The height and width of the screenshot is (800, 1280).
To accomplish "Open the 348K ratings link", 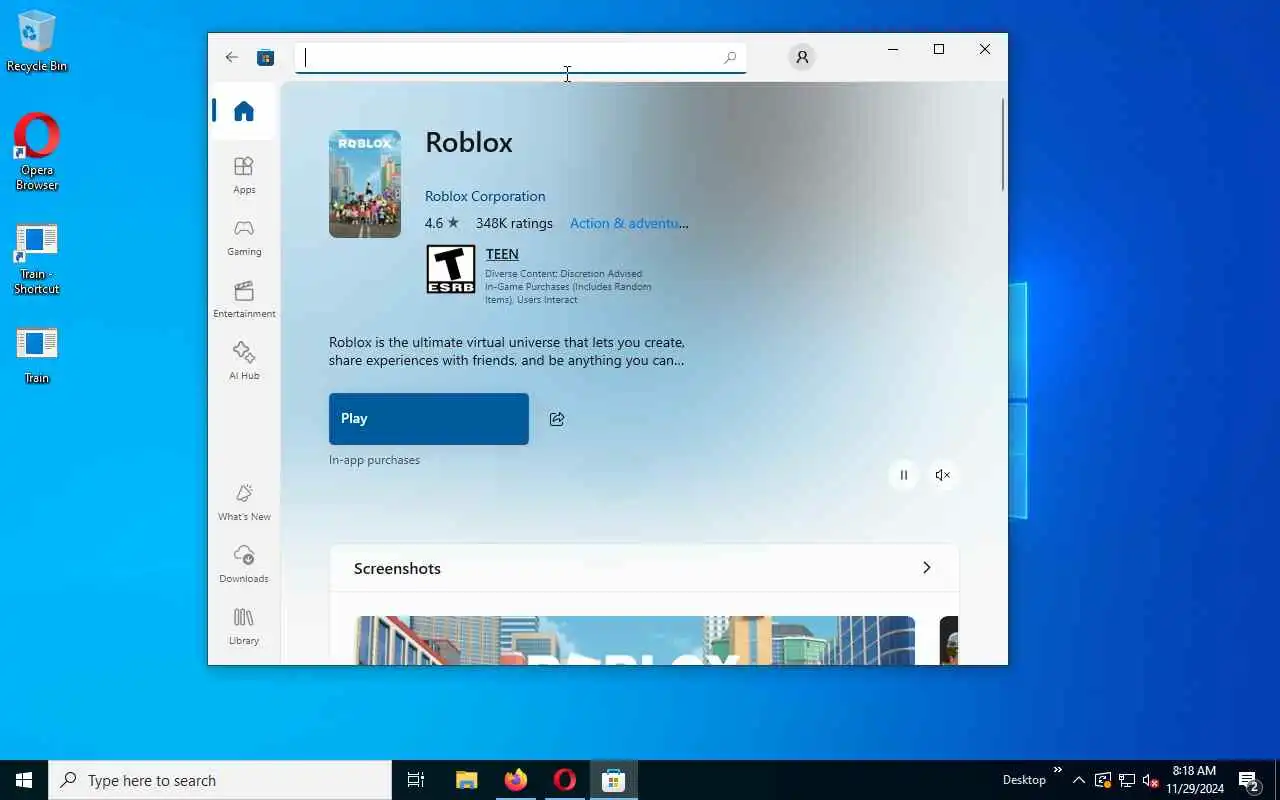I will 514,223.
